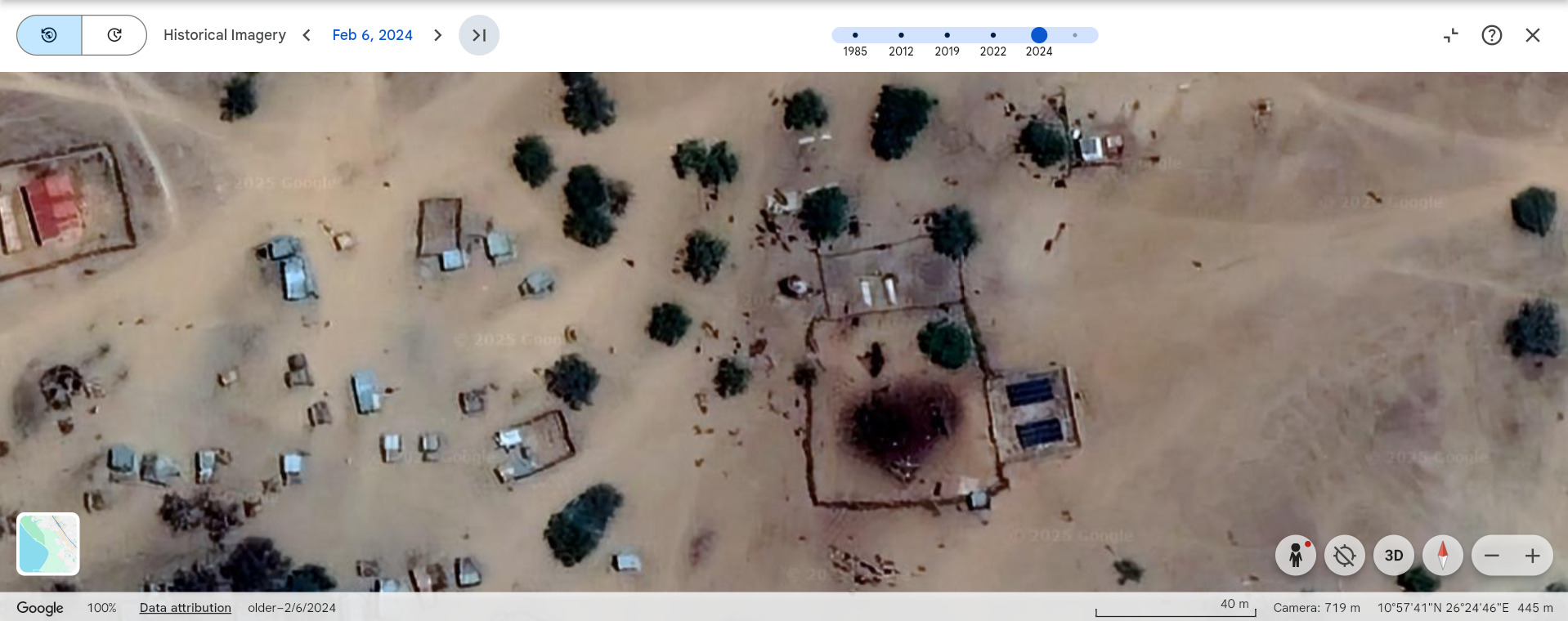Jump to the latest imagery

click(479, 35)
